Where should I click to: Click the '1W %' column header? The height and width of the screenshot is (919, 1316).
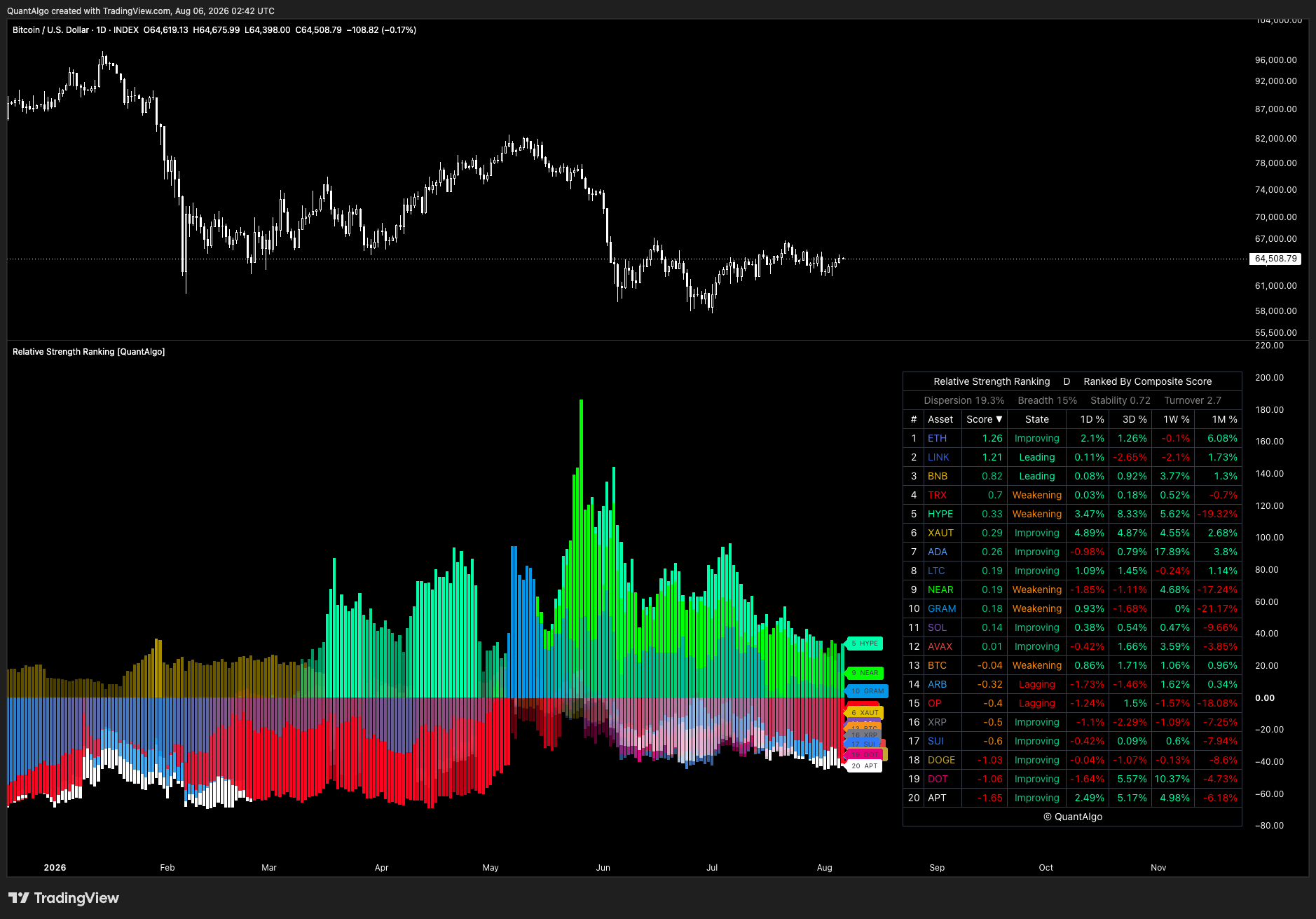(1177, 419)
